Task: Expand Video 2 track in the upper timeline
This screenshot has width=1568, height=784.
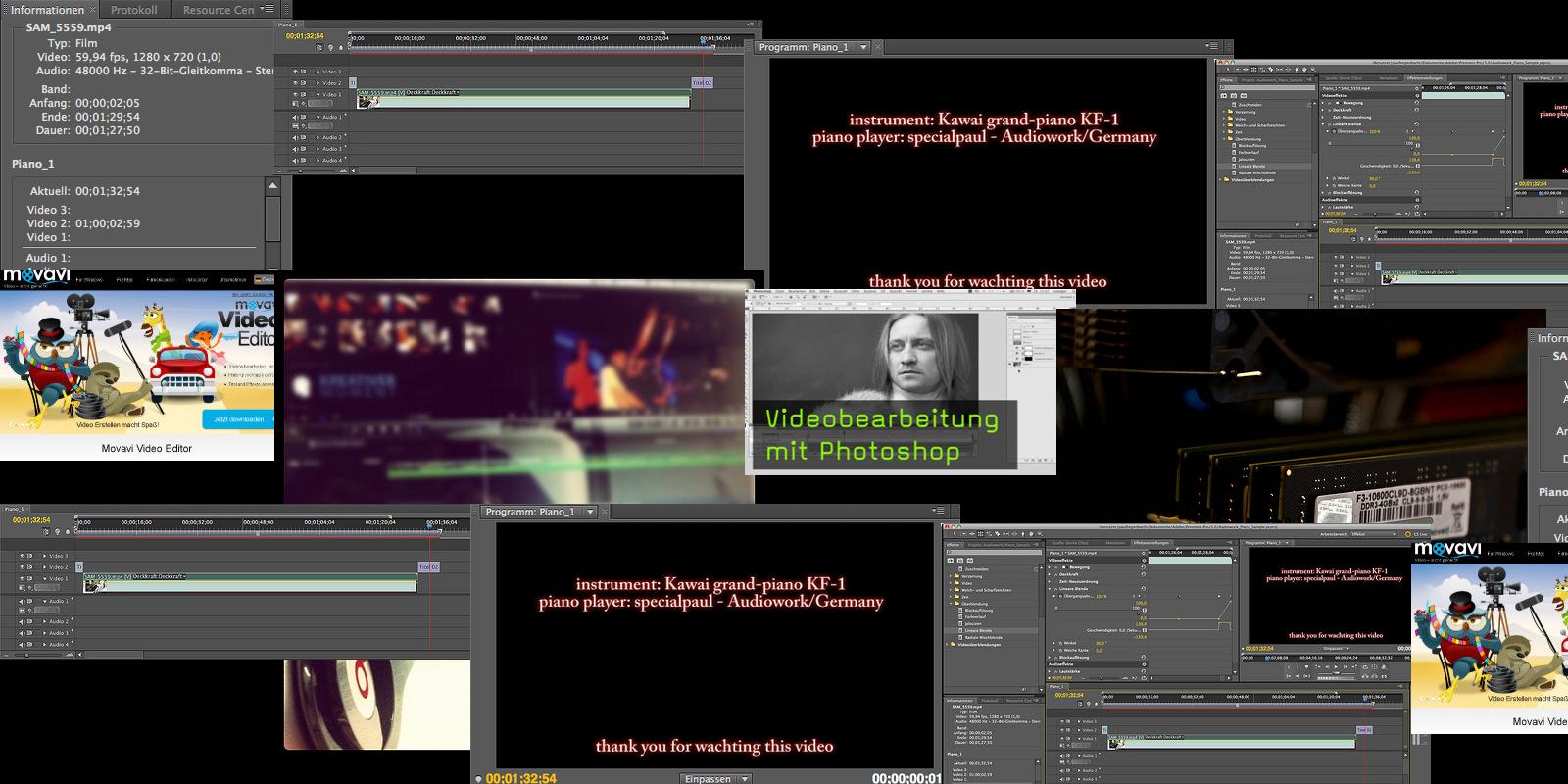Action: tap(318, 83)
